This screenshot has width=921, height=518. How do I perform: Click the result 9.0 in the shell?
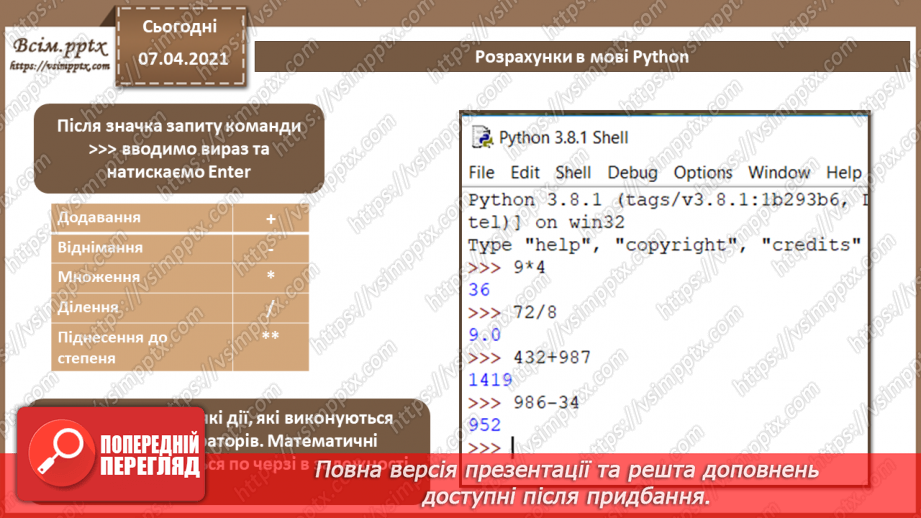pos(485,335)
